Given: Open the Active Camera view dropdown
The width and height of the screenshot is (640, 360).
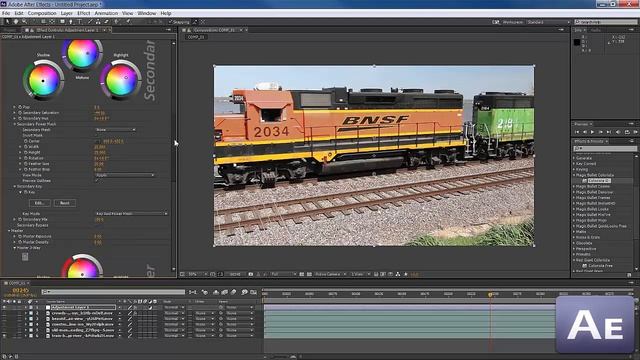Looking at the screenshot, I should click(x=331, y=274).
